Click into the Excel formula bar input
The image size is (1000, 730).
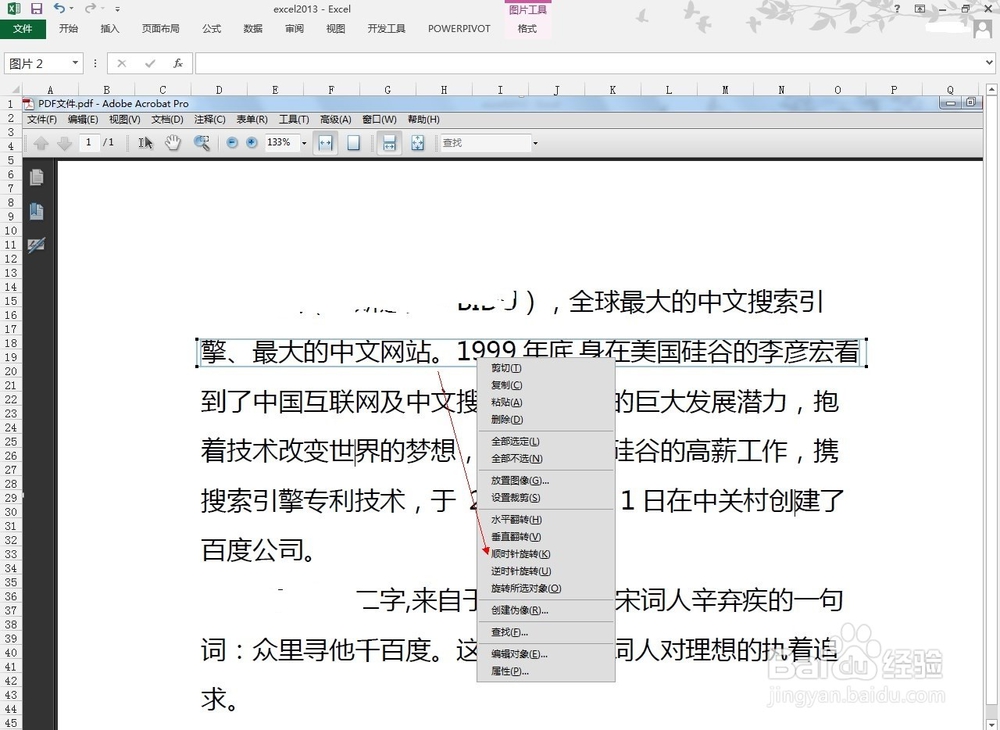click(x=589, y=63)
